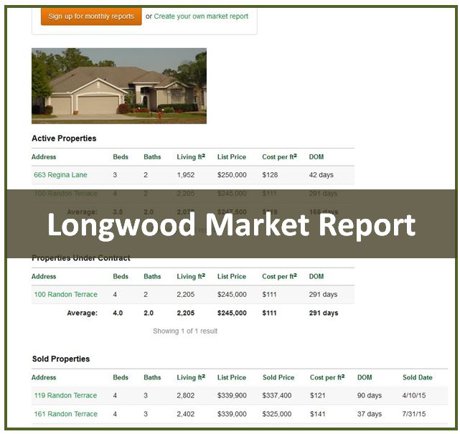Open 663 Regina Lane listing
Viewport: 460px width, 434px height.
pyautogui.click(x=60, y=175)
